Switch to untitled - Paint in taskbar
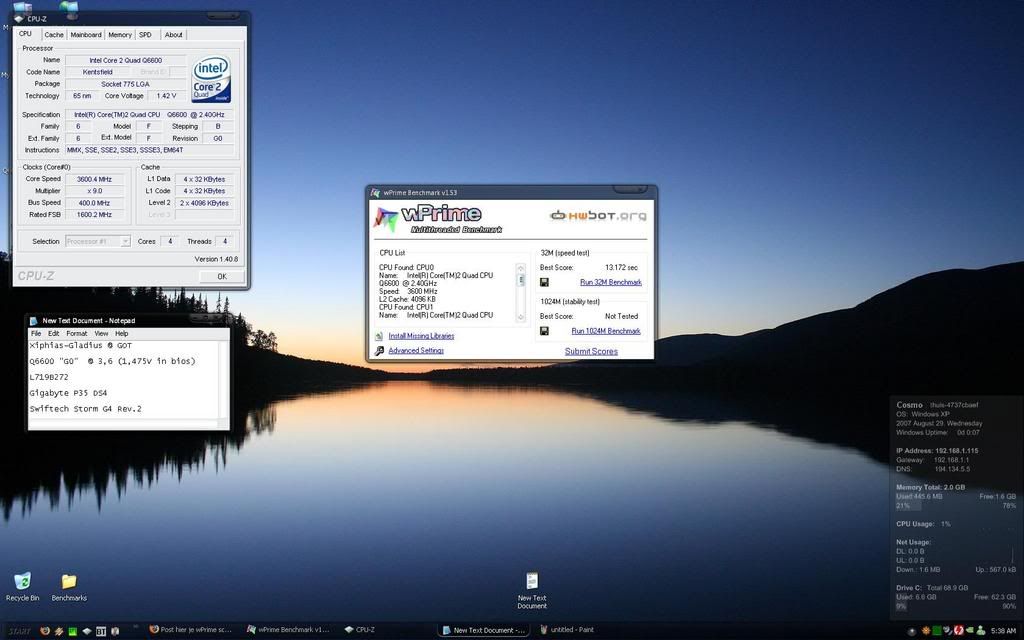The height and width of the screenshot is (640, 1024). (568, 631)
